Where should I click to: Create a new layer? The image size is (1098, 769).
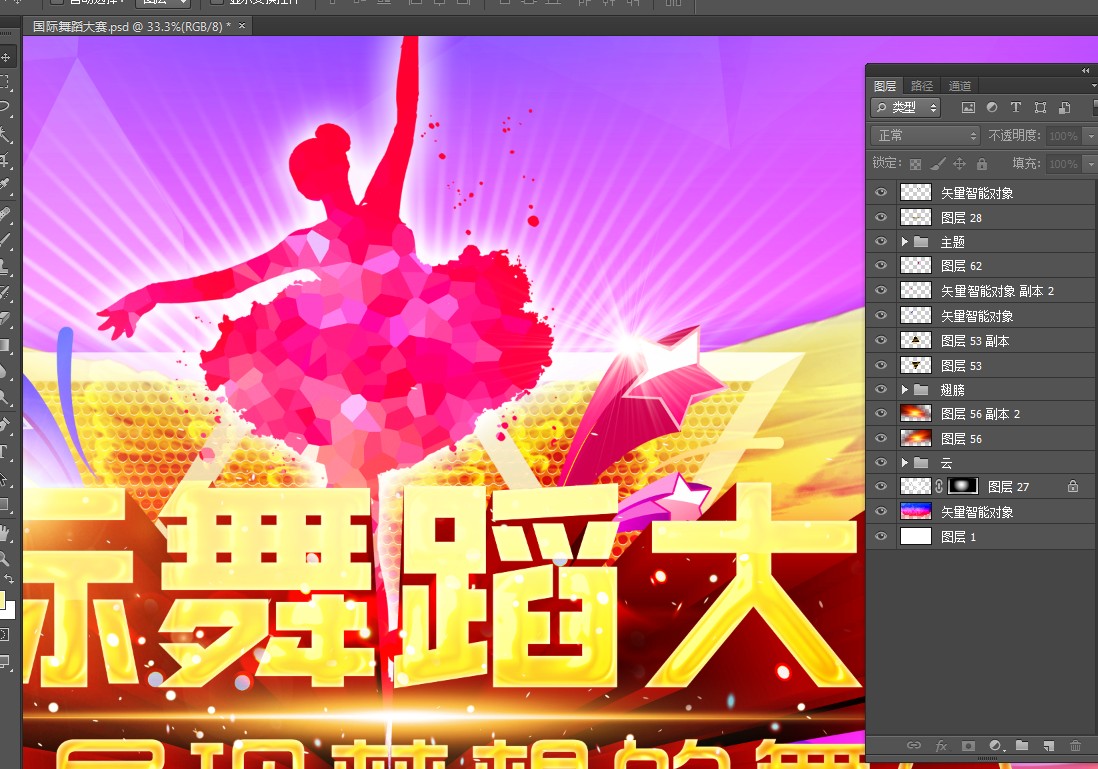(1048, 746)
